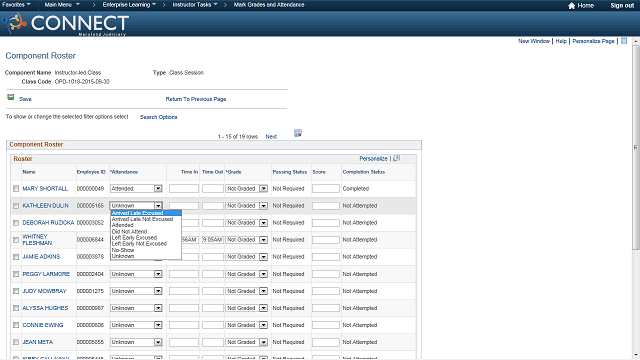This screenshot has height=360, width=640.
Task: Click the page vertical scrollbar
Action: pyautogui.click(x=636, y=147)
